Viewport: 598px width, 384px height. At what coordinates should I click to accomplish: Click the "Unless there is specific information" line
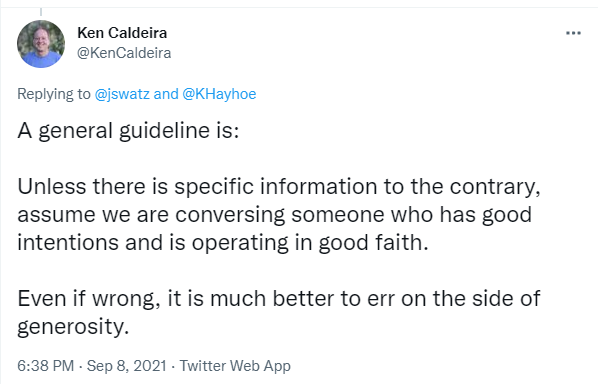click(x=279, y=187)
